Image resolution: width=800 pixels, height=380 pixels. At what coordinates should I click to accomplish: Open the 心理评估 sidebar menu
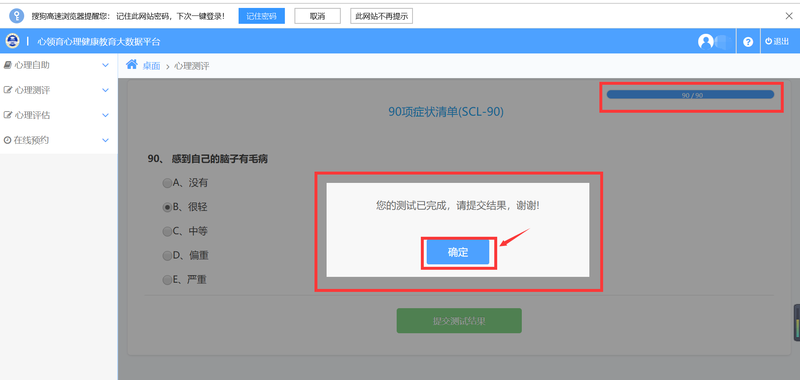tap(59, 115)
